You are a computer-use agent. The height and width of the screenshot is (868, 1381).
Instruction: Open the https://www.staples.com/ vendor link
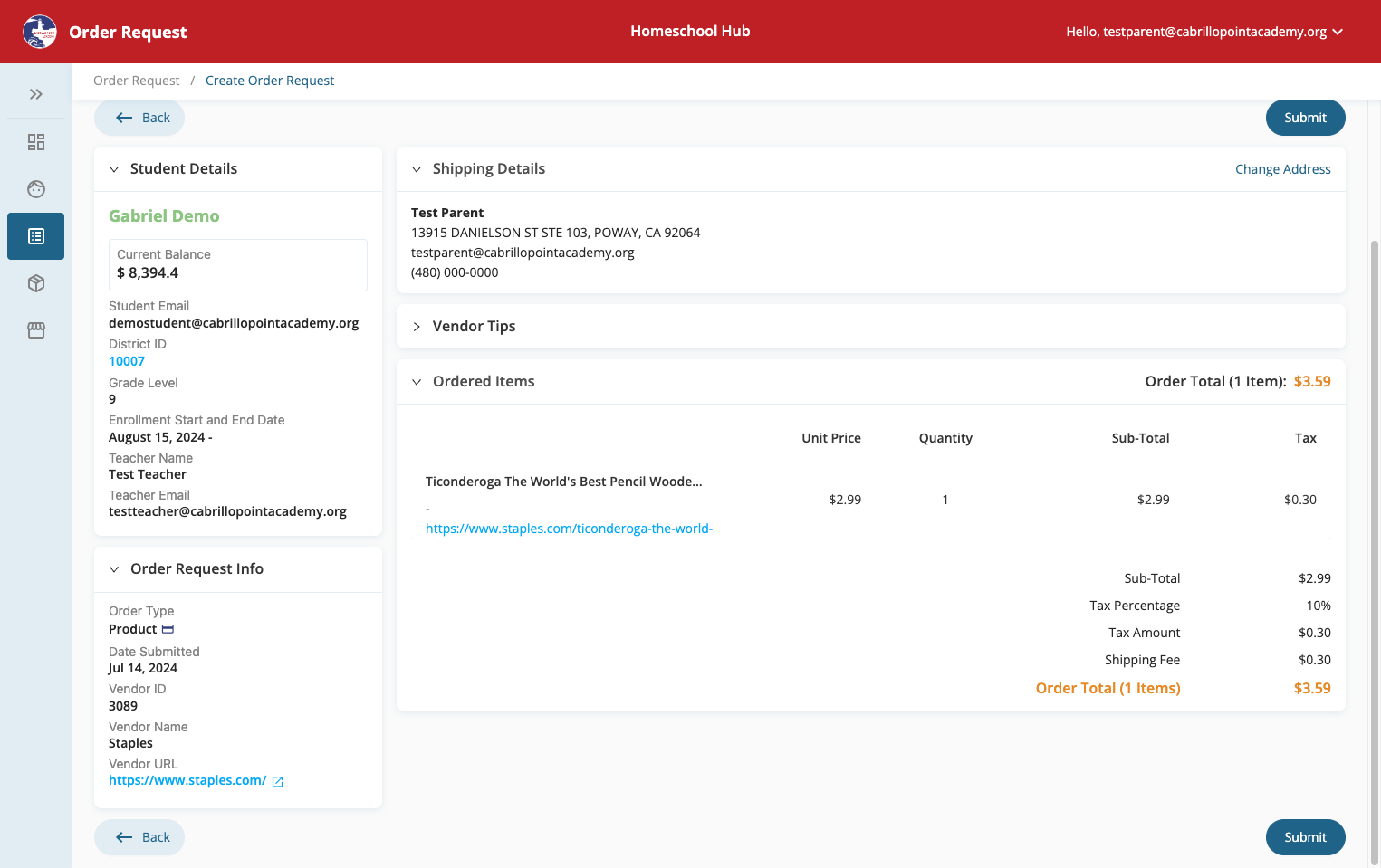187,780
